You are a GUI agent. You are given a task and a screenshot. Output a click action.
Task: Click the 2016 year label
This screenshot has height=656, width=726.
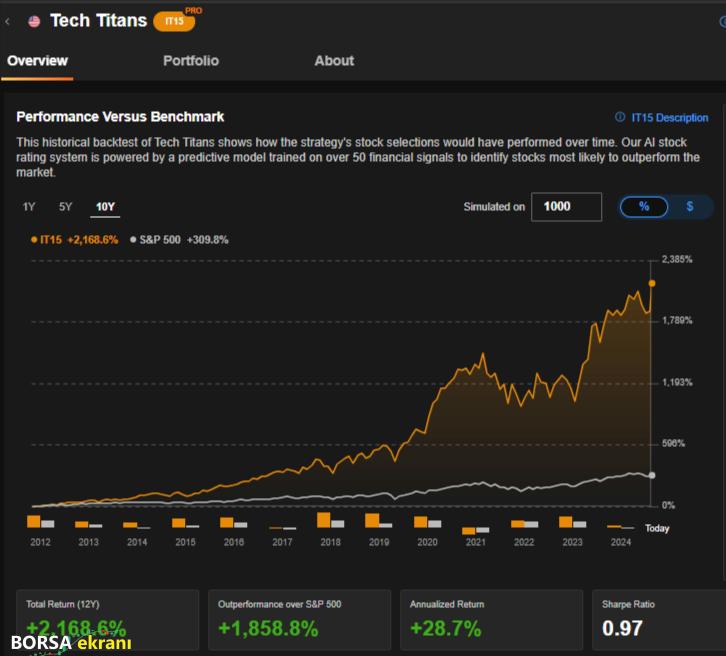234,542
